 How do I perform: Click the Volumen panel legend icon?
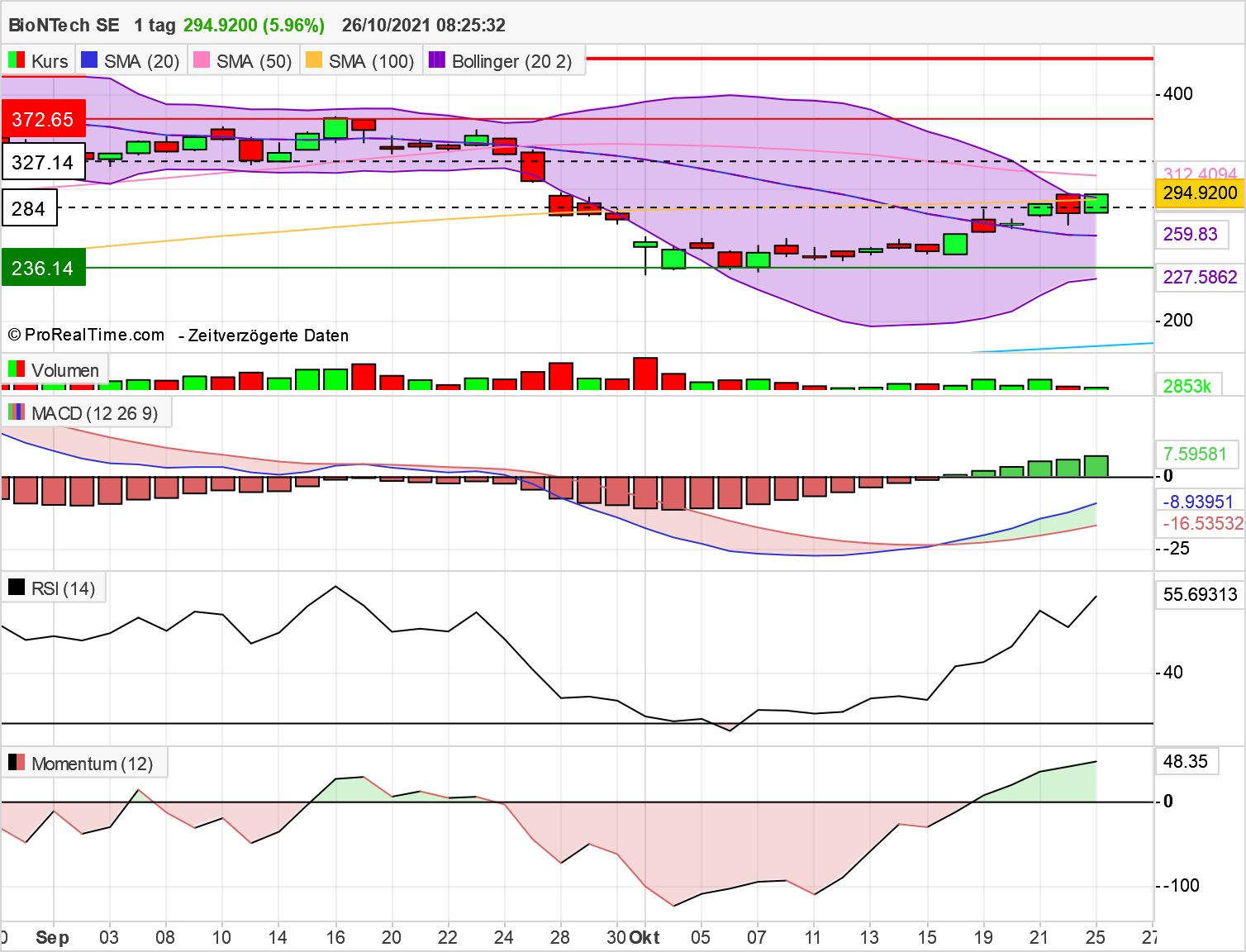pyautogui.click(x=16, y=369)
